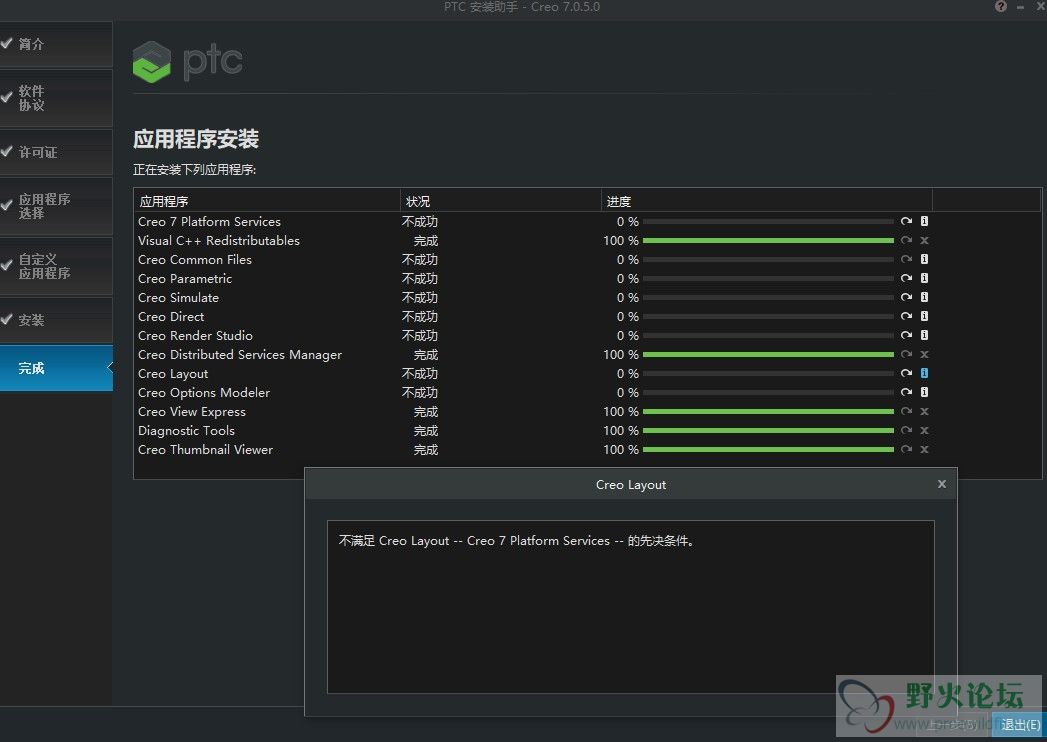Retry installing Creo Layout

(x=906, y=373)
